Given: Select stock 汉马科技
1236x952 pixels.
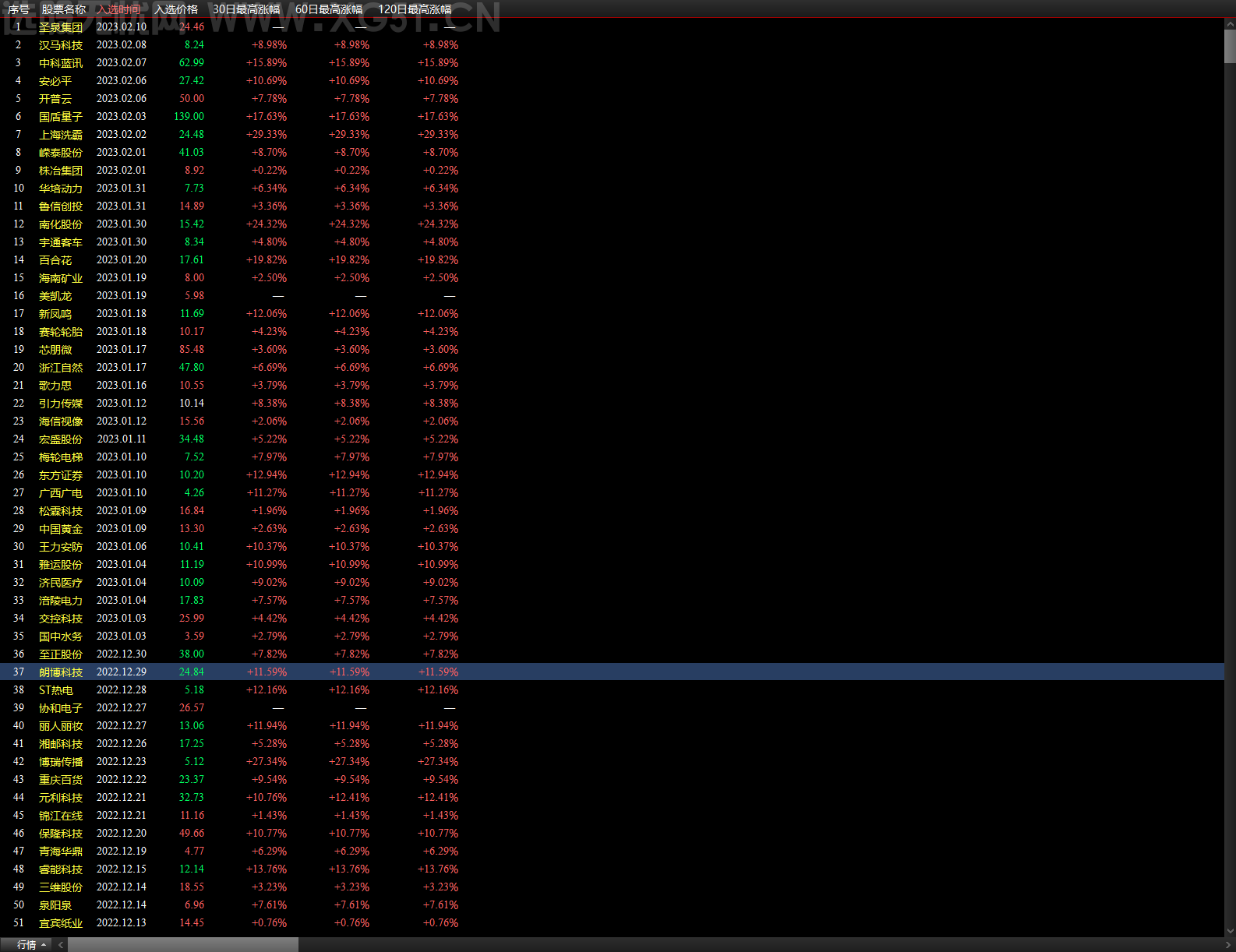Looking at the screenshot, I should pyautogui.click(x=61, y=45).
